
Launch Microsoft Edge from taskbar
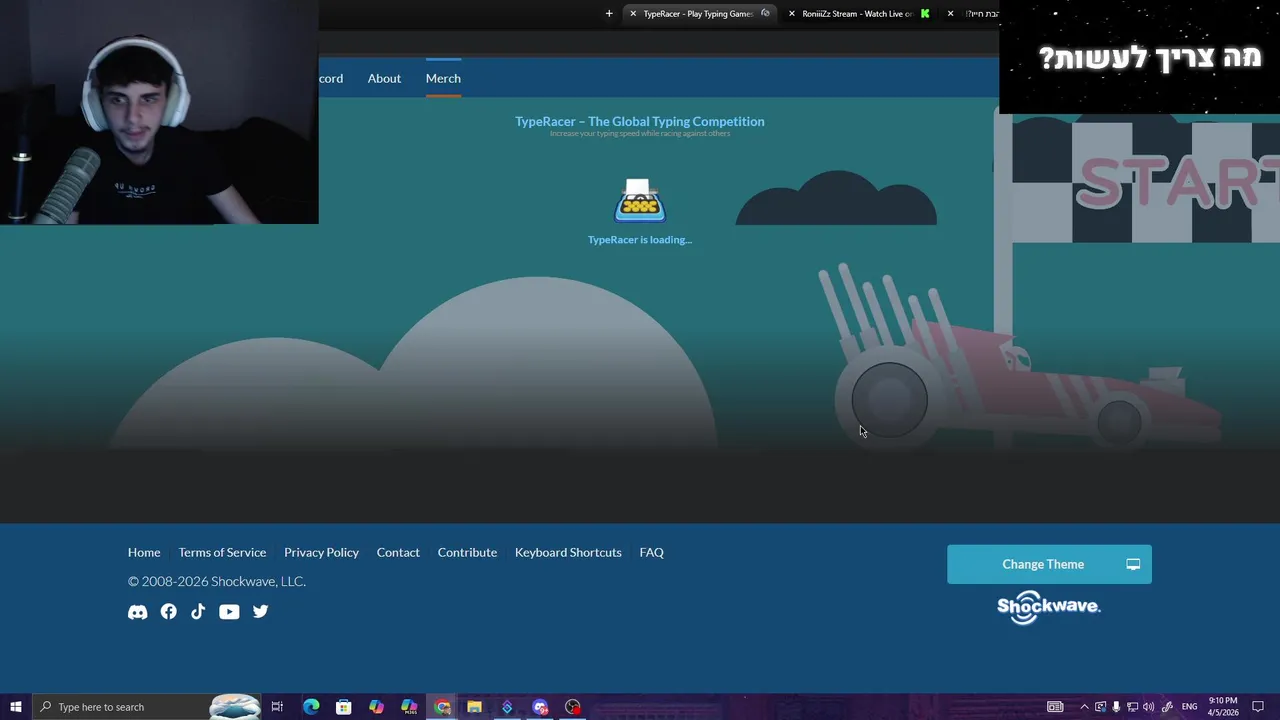(x=311, y=707)
